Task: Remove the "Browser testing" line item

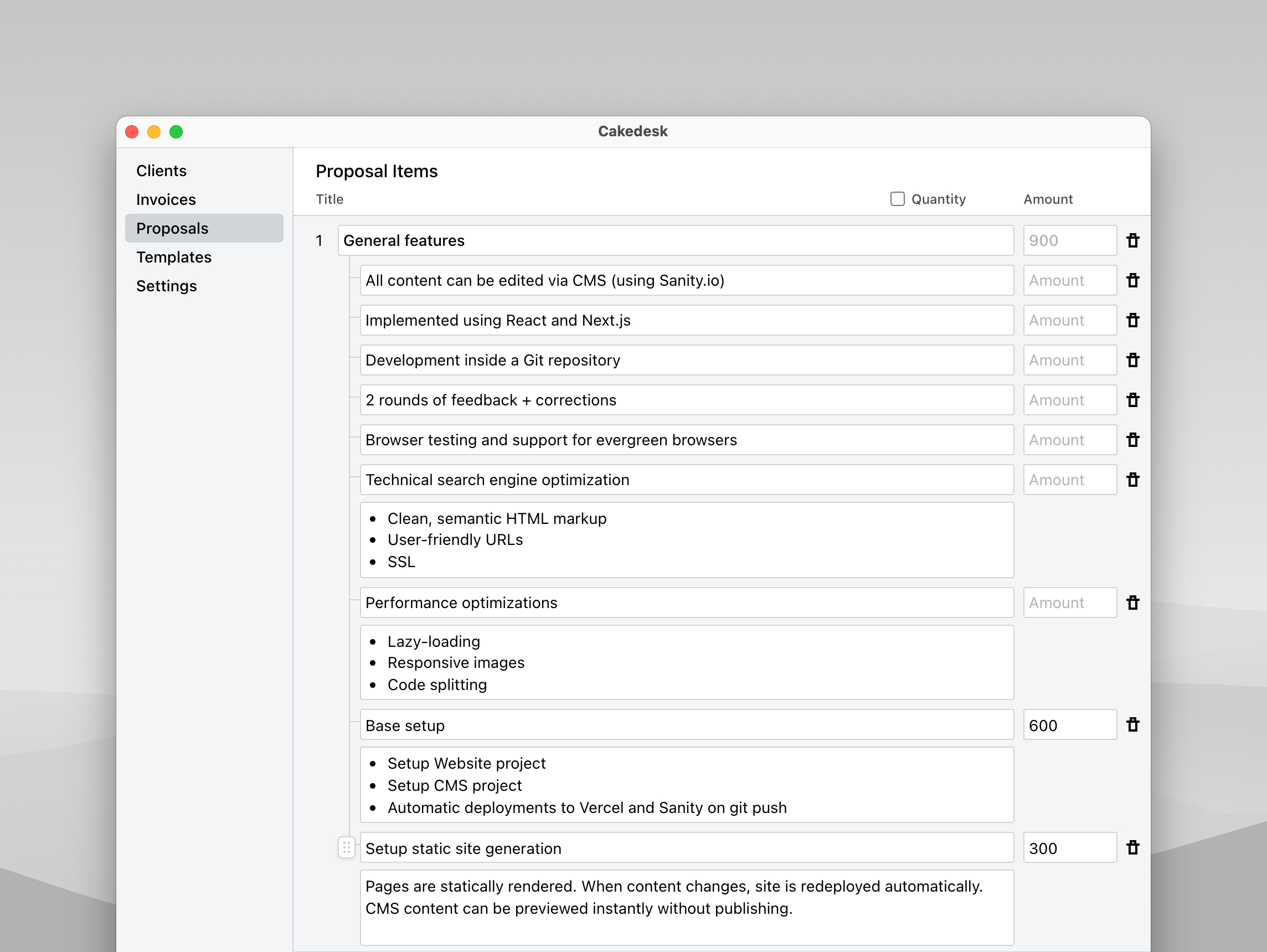Action: [1132, 439]
